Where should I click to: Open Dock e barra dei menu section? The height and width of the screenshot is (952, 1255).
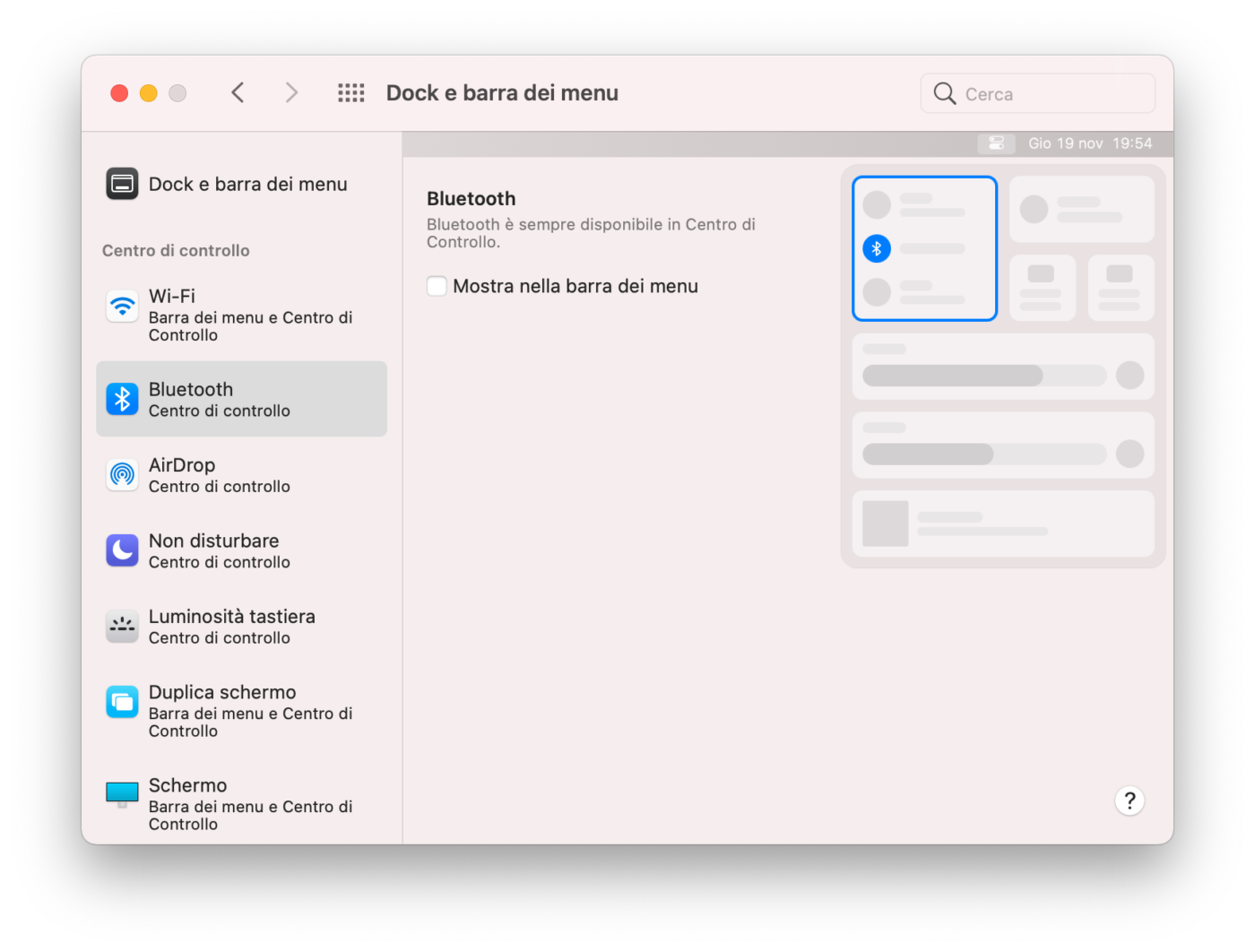tap(242, 184)
